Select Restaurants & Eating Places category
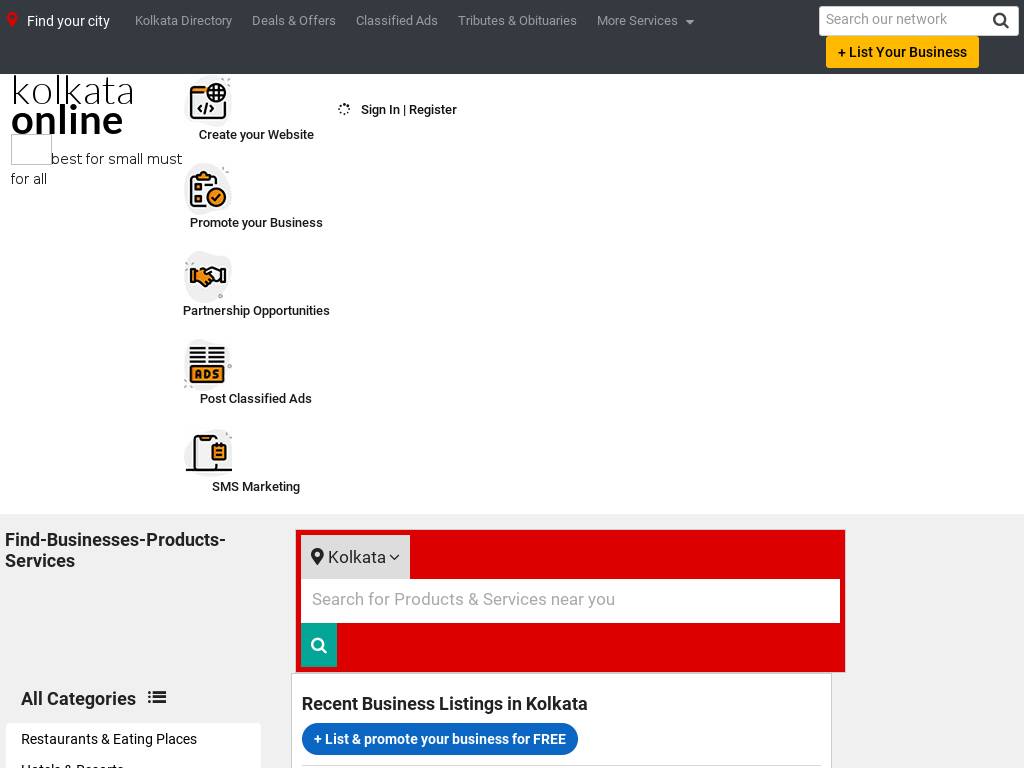Image resolution: width=1024 pixels, height=768 pixels. [109, 739]
